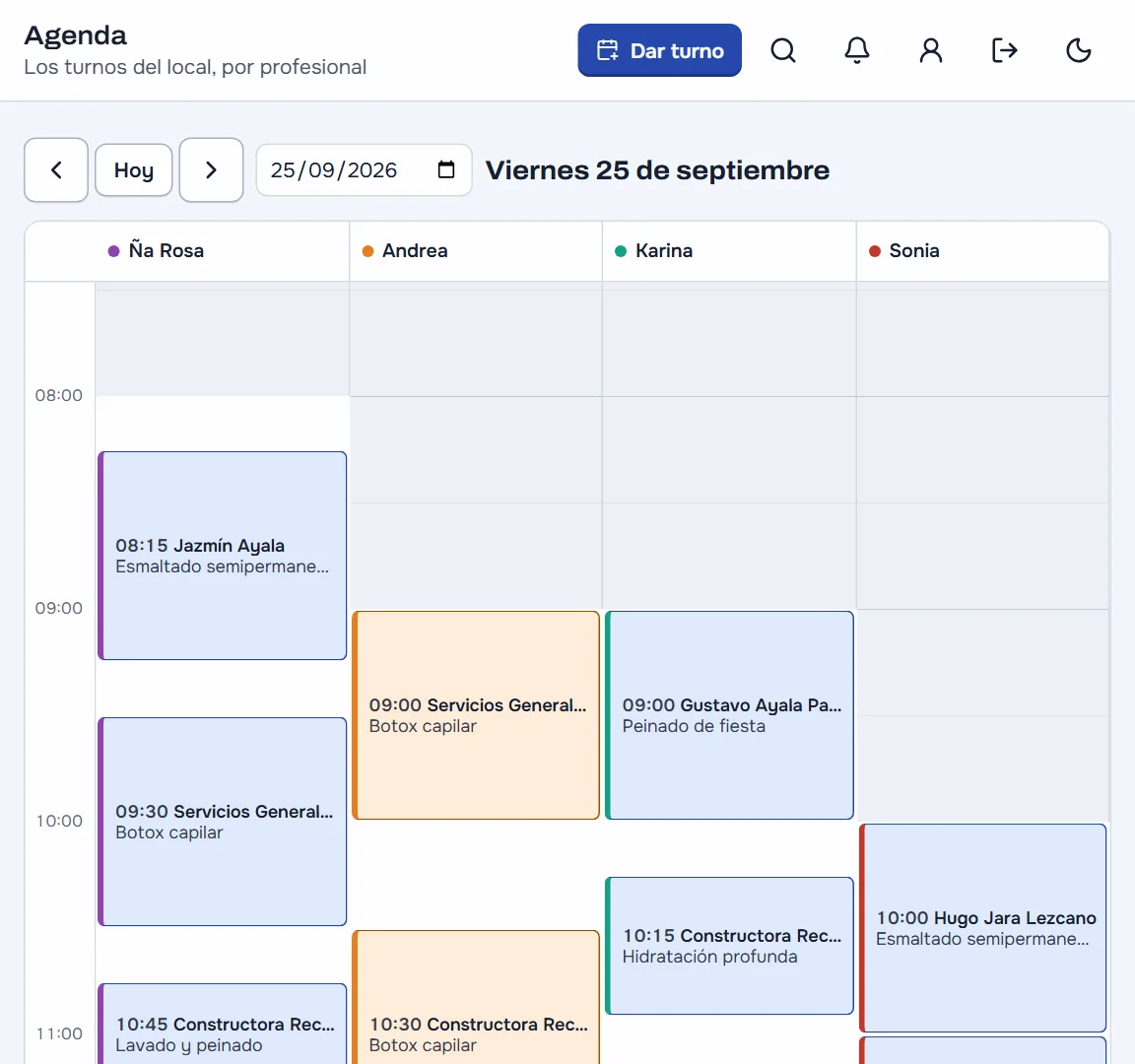Viewport: 1135px width, 1064px height.
Task: Open the calendar picker icon
Action: tap(446, 170)
